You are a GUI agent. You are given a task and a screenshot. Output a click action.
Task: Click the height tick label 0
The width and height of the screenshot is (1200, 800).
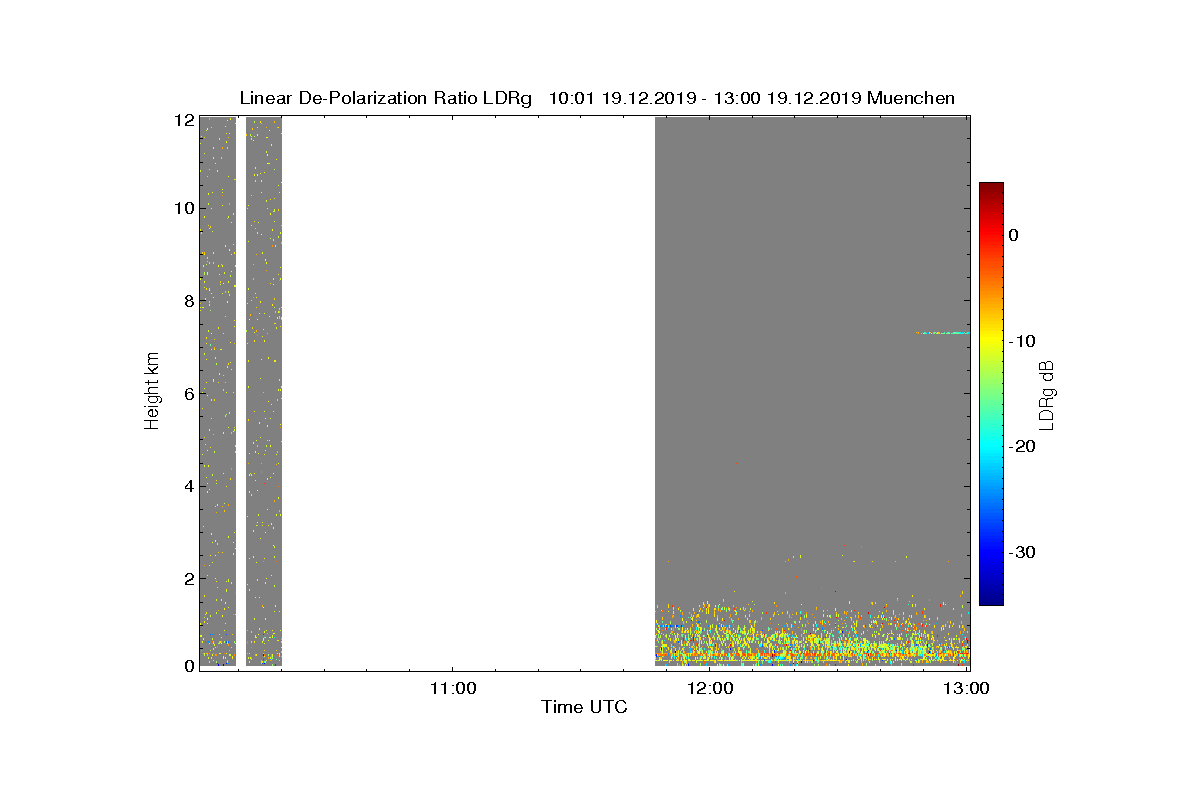click(187, 666)
